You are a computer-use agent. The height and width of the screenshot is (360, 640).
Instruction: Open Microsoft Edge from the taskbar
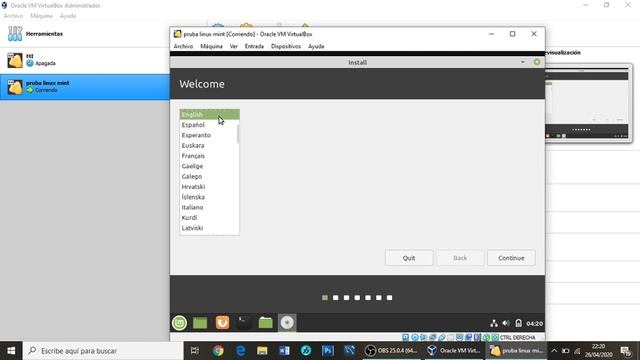click(240, 351)
